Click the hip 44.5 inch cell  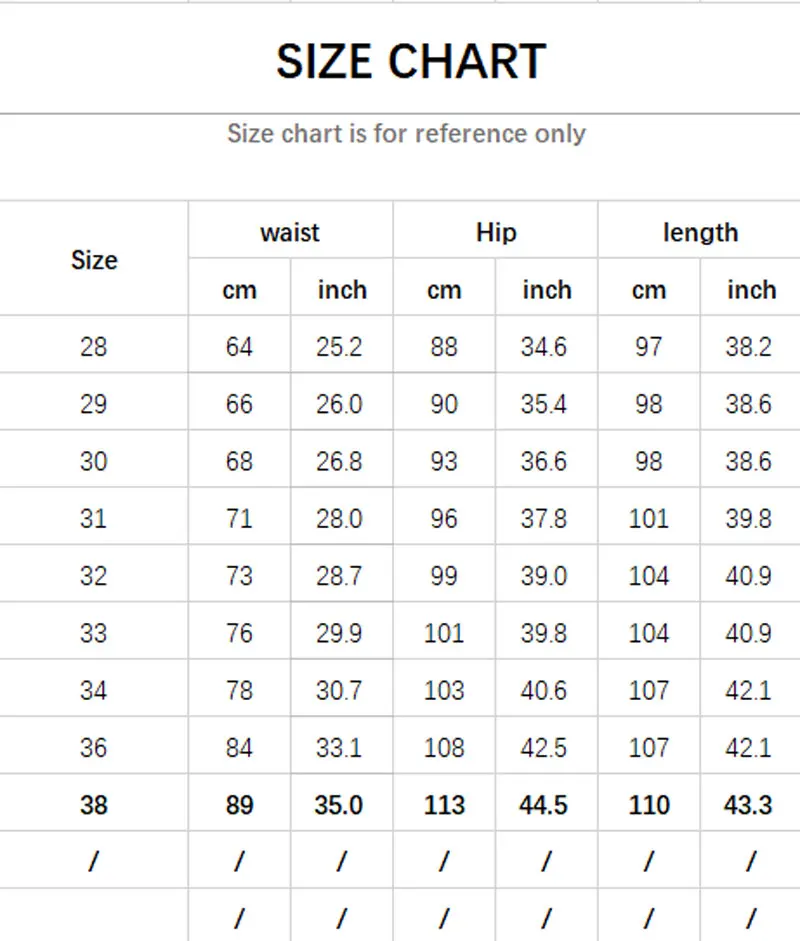pyautogui.click(x=544, y=805)
